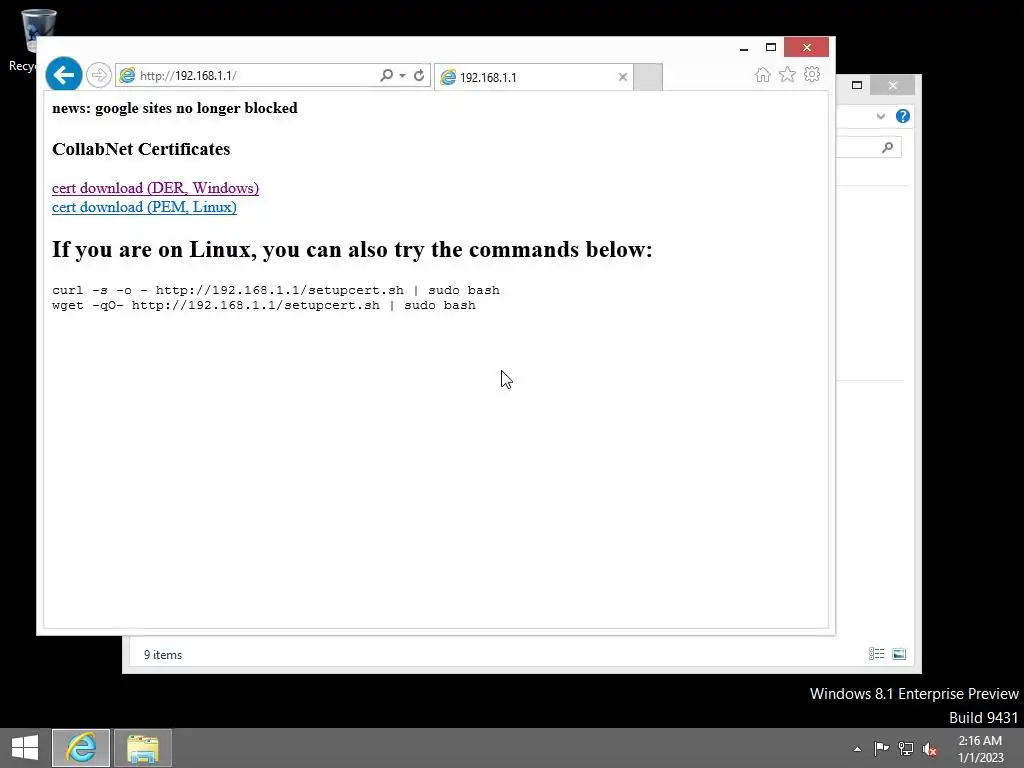Click the search magnifier in address bar

click(387, 75)
